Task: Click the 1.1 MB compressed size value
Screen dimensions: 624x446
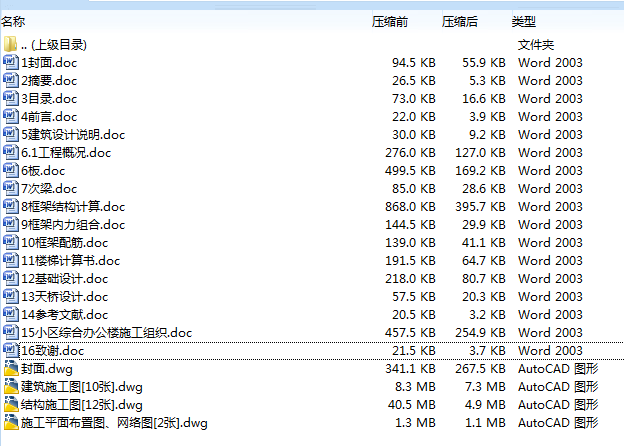Action: pos(486,423)
